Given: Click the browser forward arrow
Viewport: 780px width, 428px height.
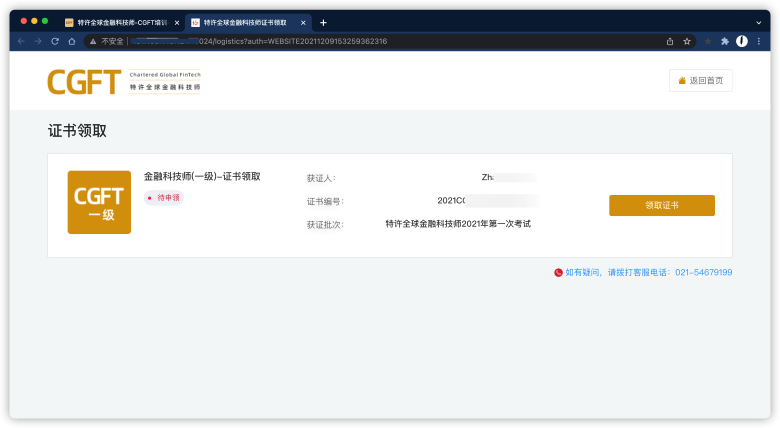Looking at the screenshot, I should pyautogui.click(x=38, y=41).
